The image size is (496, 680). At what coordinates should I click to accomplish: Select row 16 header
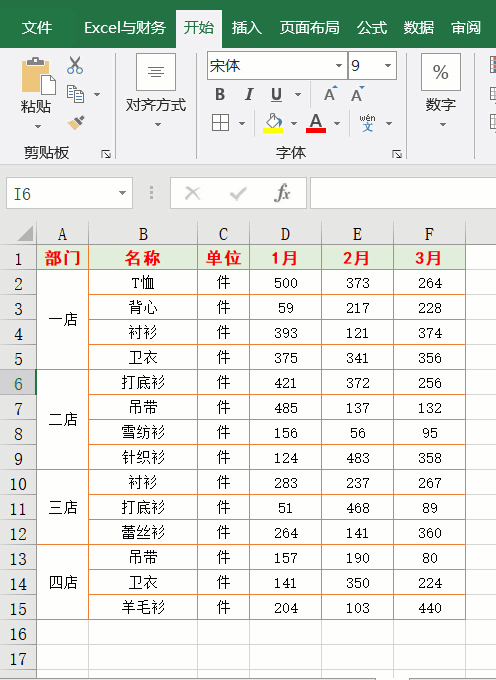click(18, 634)
